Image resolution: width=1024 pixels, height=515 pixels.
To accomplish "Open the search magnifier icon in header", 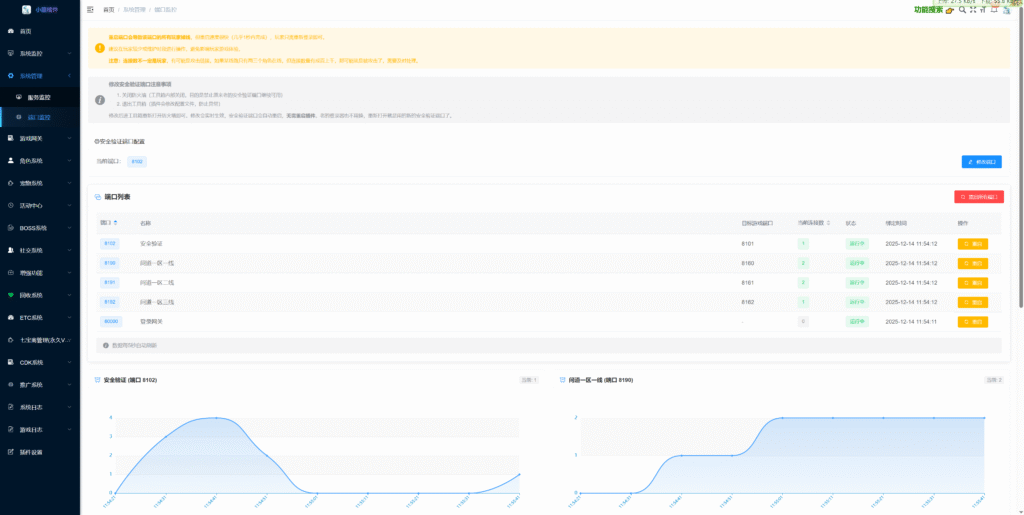I will click(x=963, y=10).
